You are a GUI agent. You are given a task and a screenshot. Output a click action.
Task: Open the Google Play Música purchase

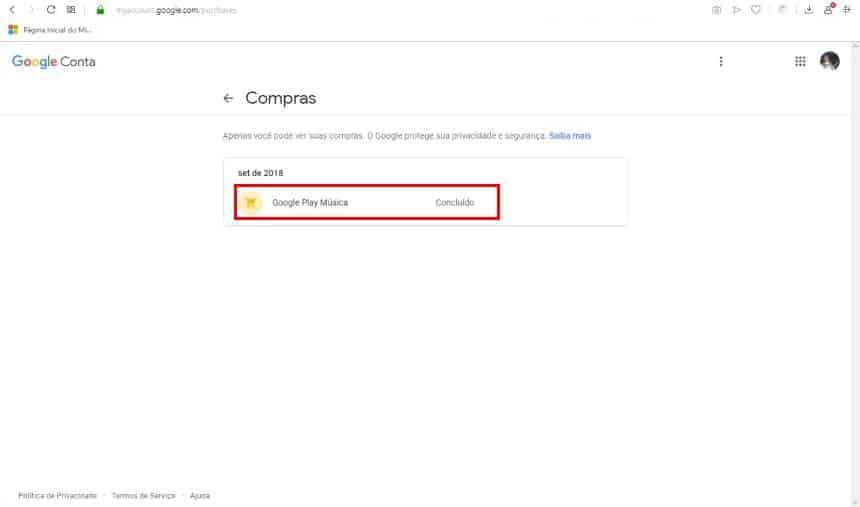(x=367, y=202)
